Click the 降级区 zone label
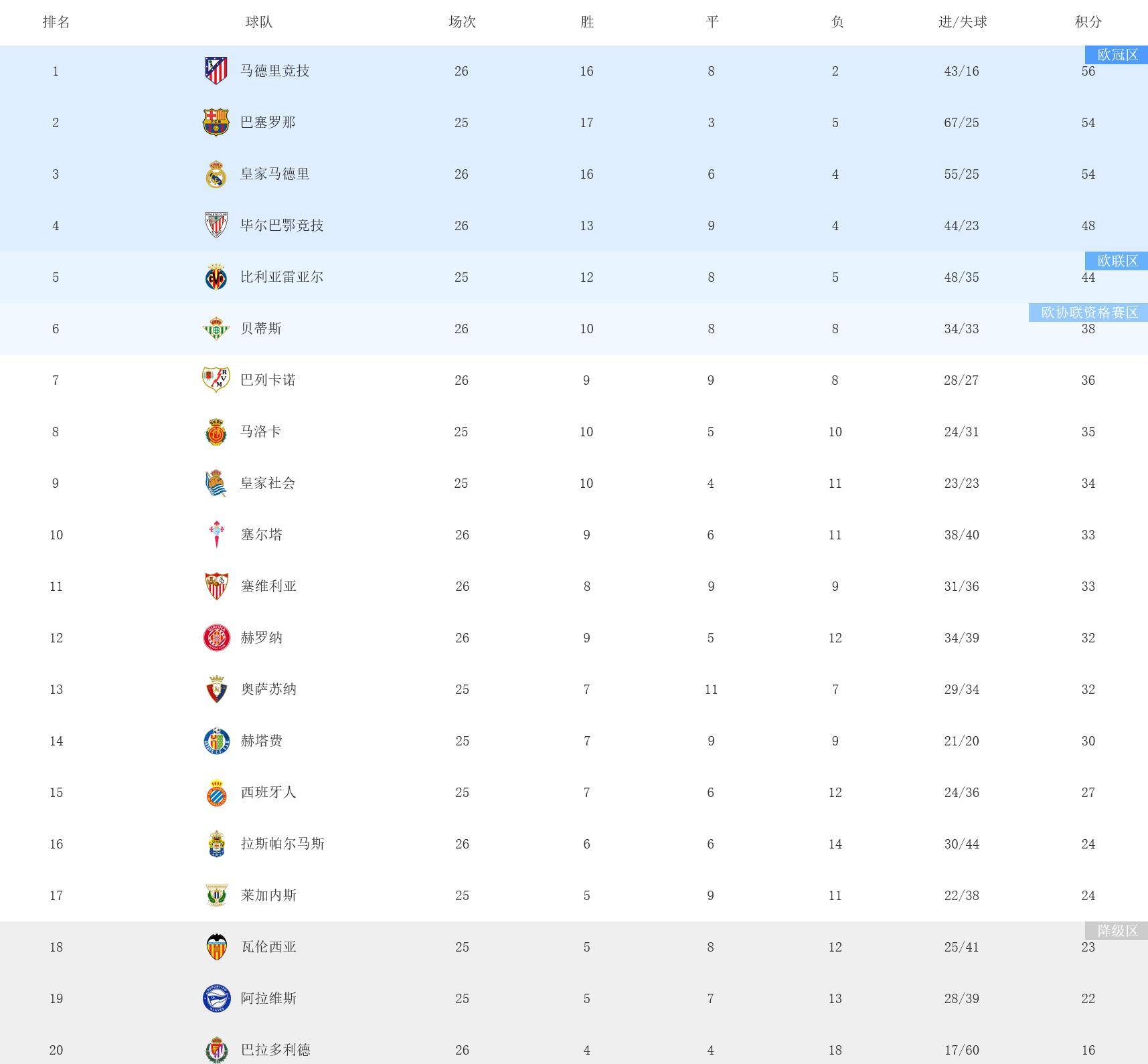This screenshot has height=1064, width=1148. click(x=1117, y=931)
